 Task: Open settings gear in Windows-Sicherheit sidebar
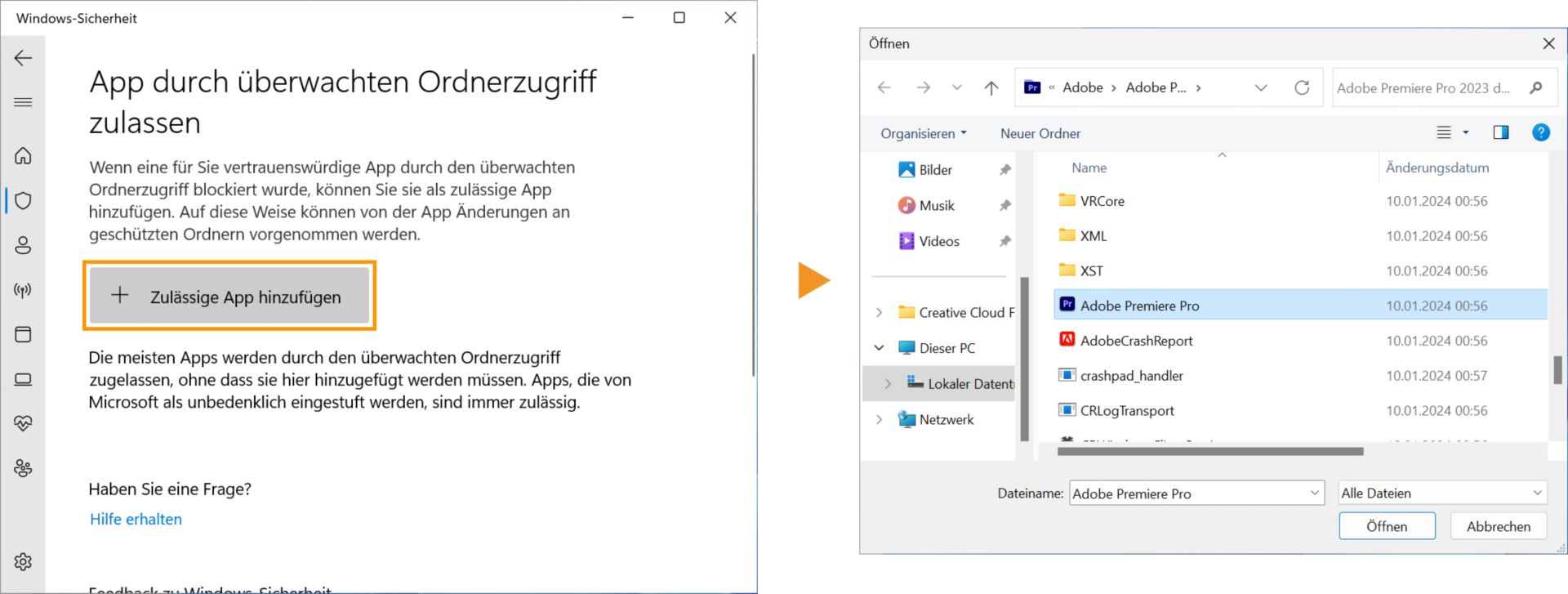(x=23, y=561)
